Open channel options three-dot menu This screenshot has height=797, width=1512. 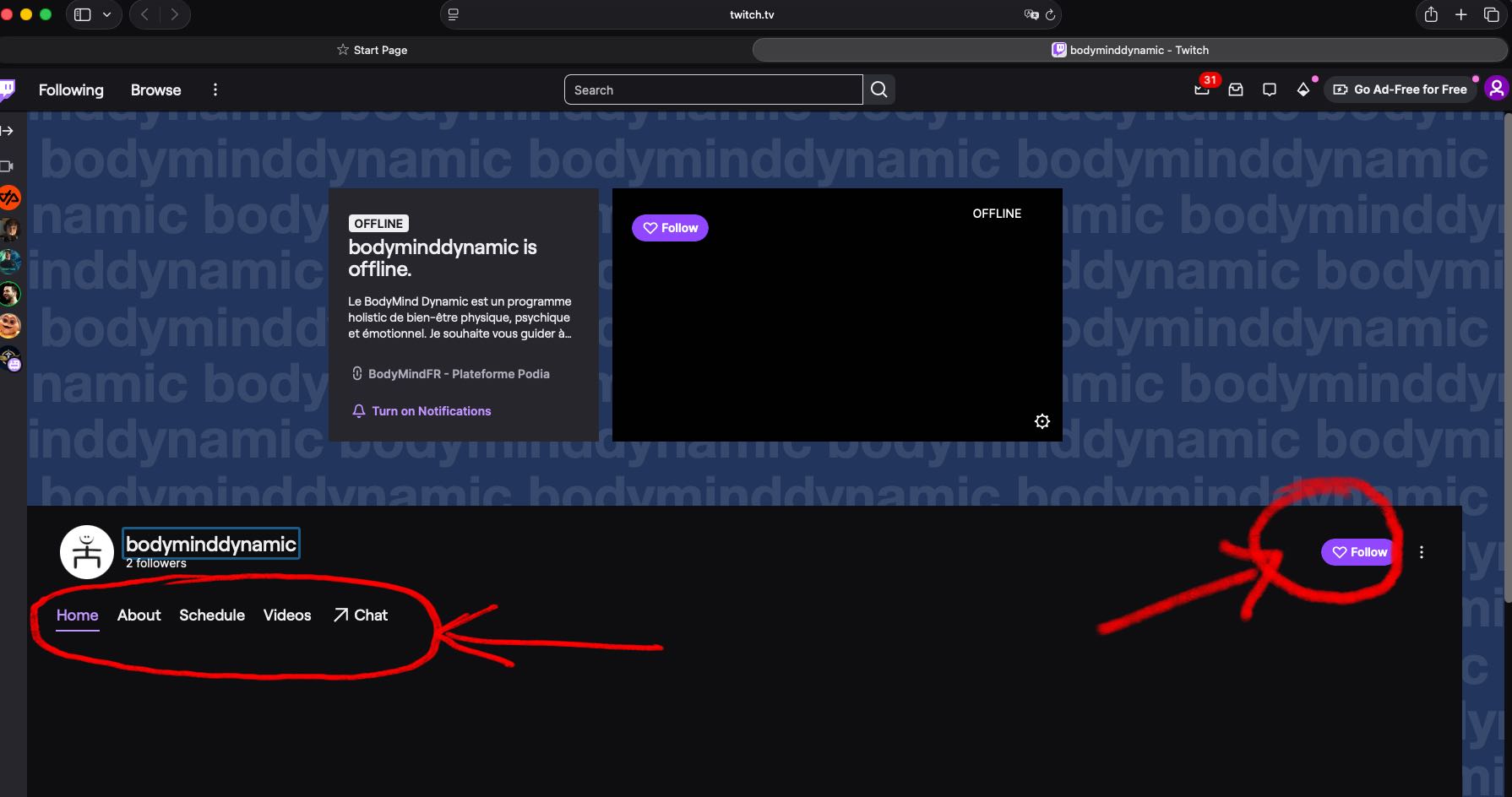pyautogui.click(x=1422, y=552)
